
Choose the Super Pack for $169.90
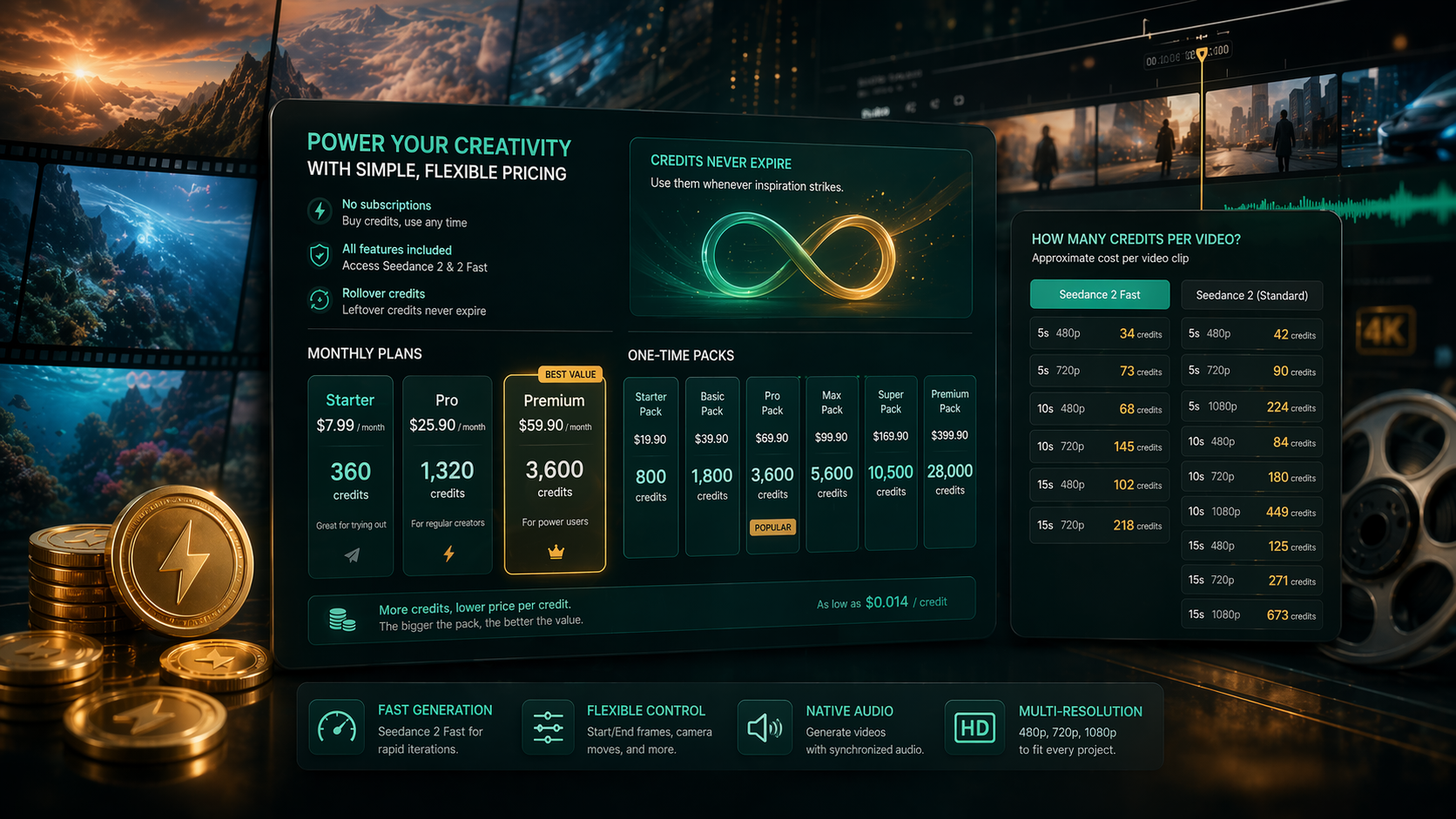click(891, 463)
